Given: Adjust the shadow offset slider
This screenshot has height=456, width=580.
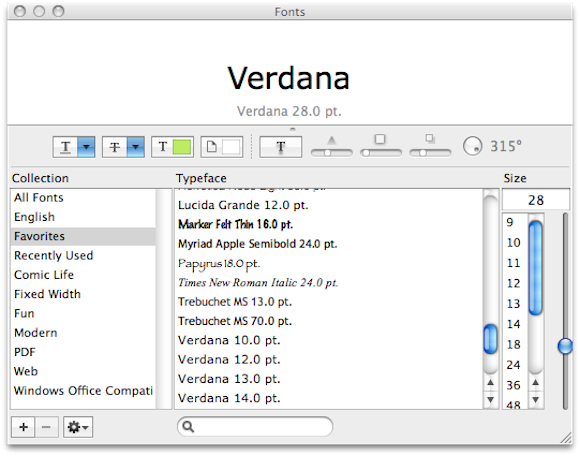Looking at the screenshot, I should tap(430, 152).
